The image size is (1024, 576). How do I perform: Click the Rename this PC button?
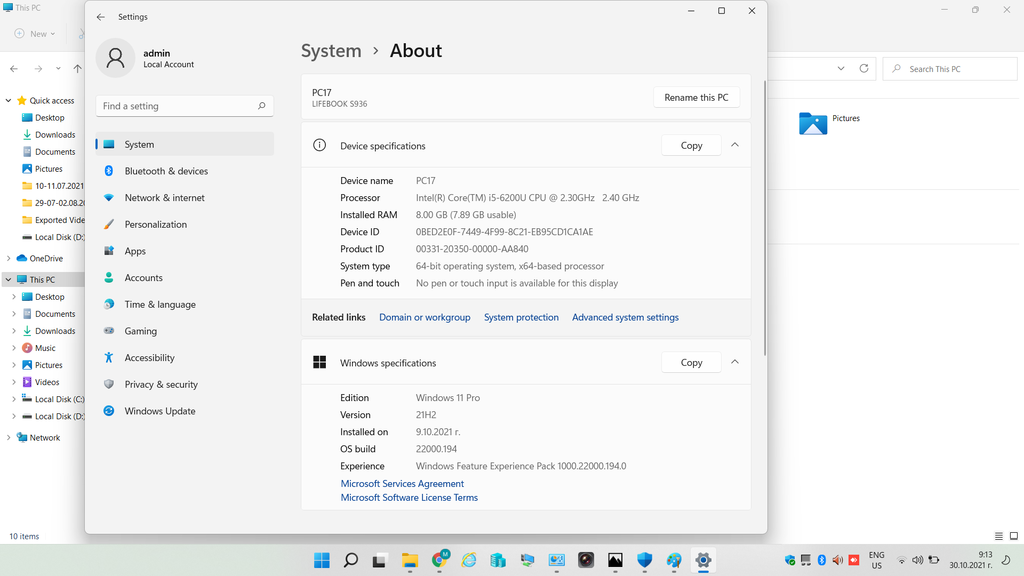(x=696, y=97)
